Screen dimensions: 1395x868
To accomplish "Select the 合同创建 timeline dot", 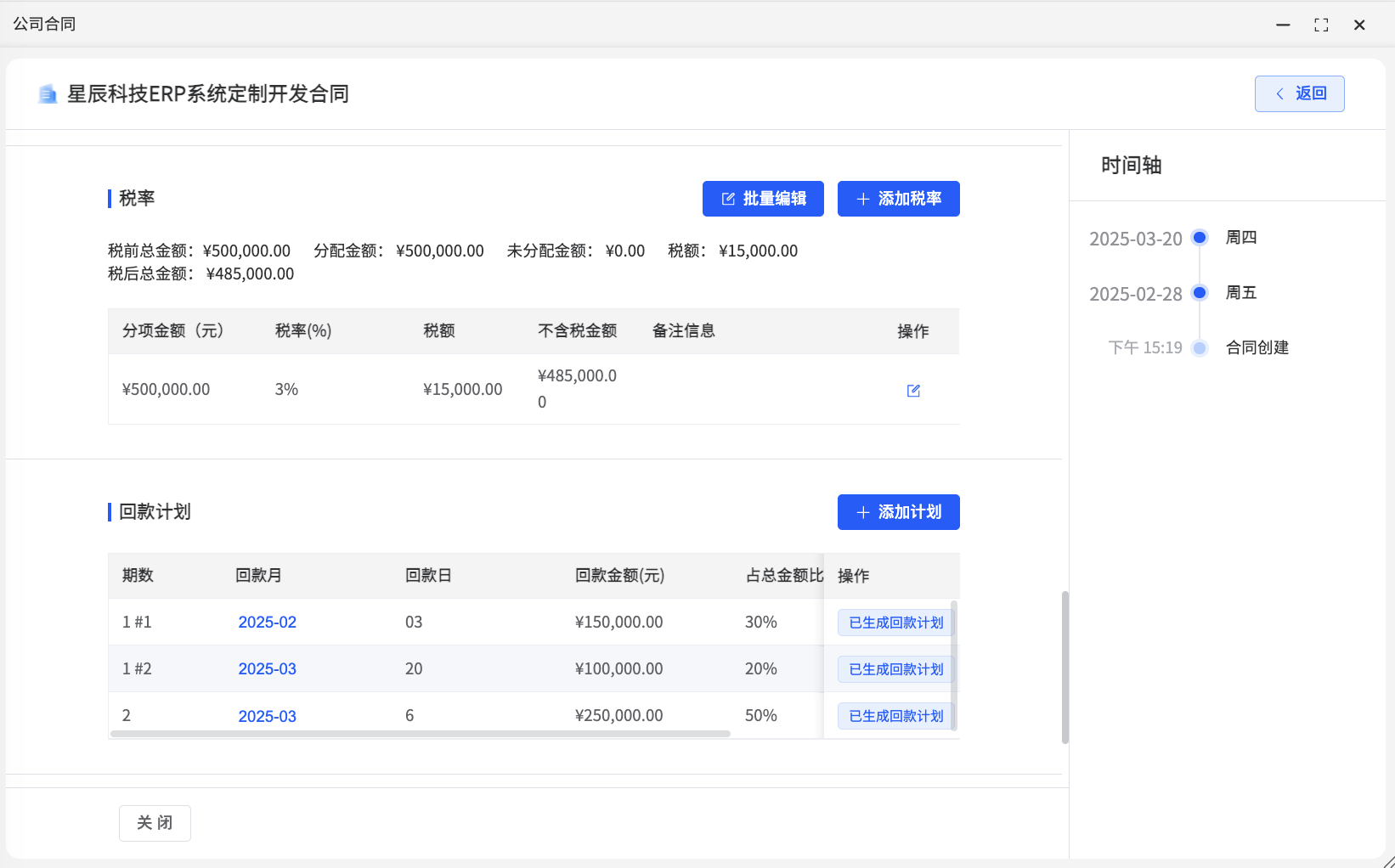I will pyautogui.click(x=1200, y=347).
